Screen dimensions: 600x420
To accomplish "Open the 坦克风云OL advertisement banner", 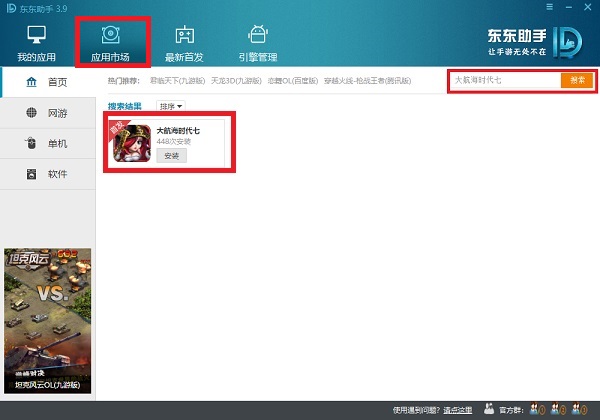I will [47, 321].
